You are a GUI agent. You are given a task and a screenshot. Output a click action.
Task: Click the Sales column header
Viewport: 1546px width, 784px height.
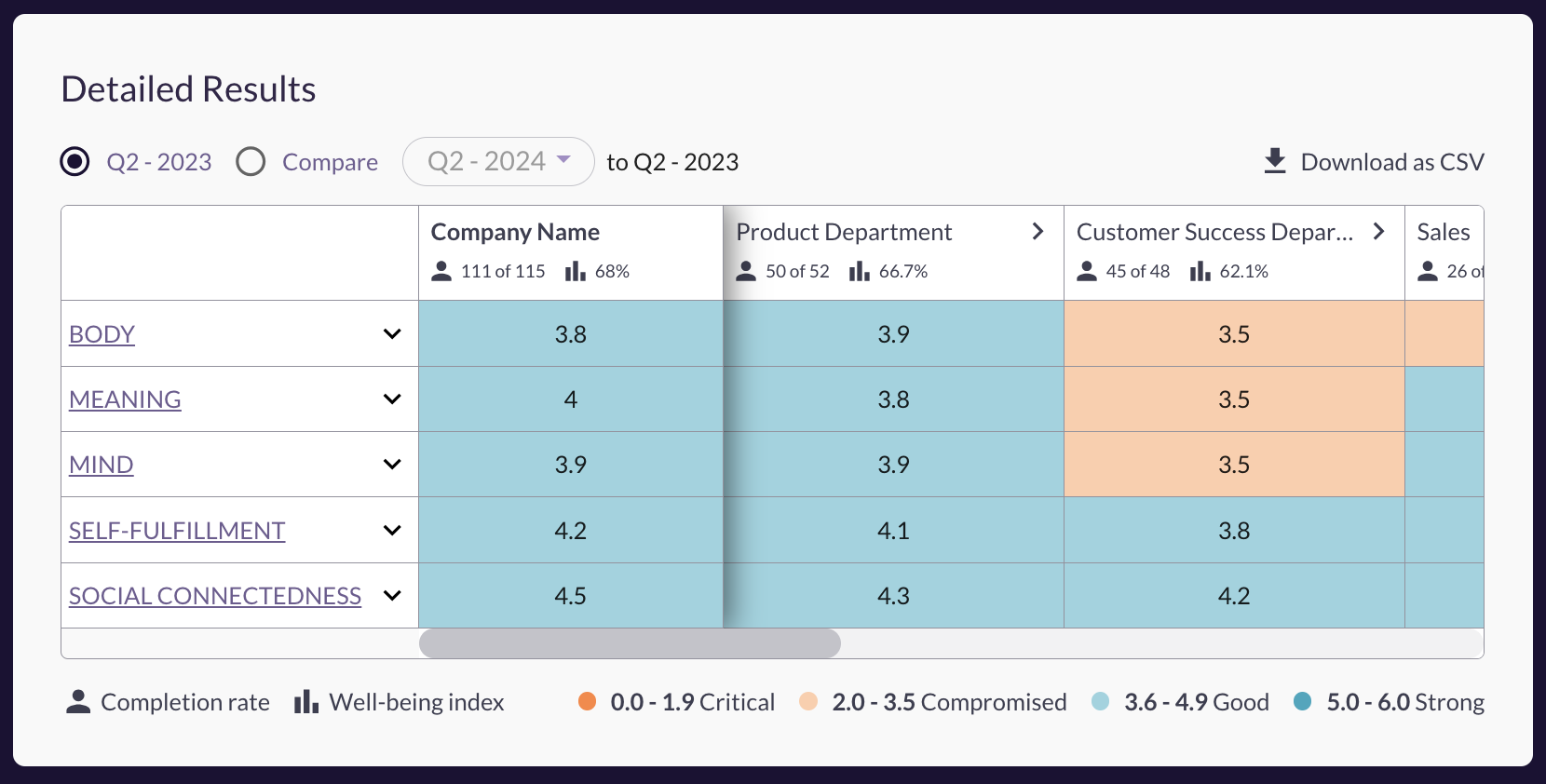(x=1443, y=232)
